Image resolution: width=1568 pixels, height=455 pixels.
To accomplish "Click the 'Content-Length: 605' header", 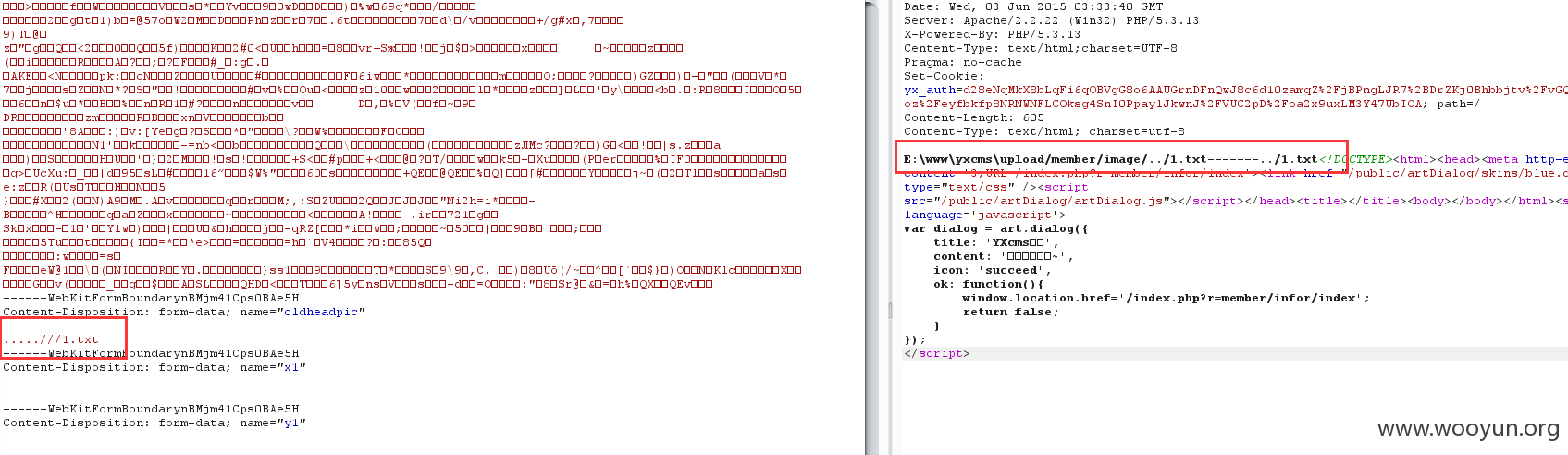I will coord(974,117).
